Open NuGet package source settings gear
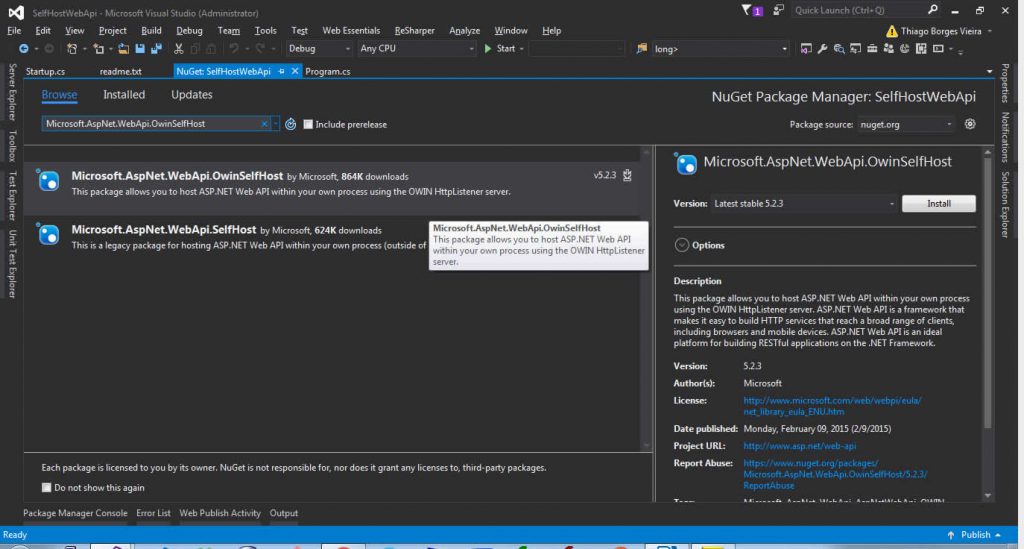 point(970,124)
